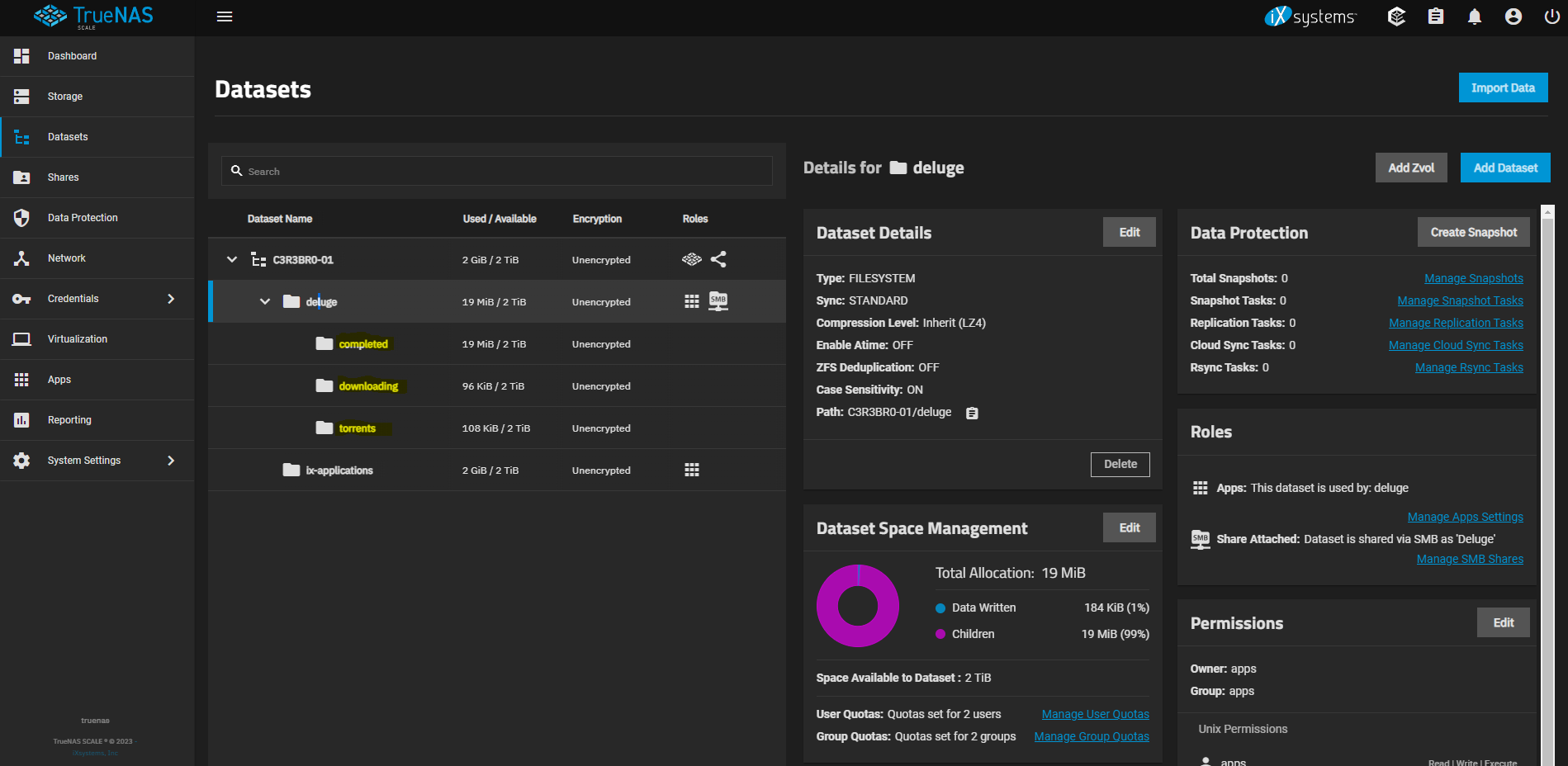This screenshot has width=1568, height=766.
Task: Open Manage Rsync Tasks link
Action: coord(1469,367)
